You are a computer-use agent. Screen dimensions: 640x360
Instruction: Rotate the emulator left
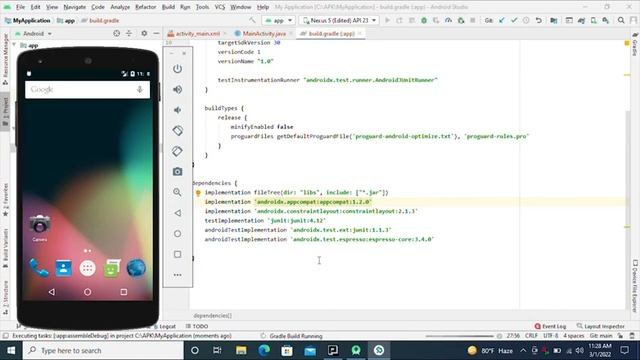point(177,131)
